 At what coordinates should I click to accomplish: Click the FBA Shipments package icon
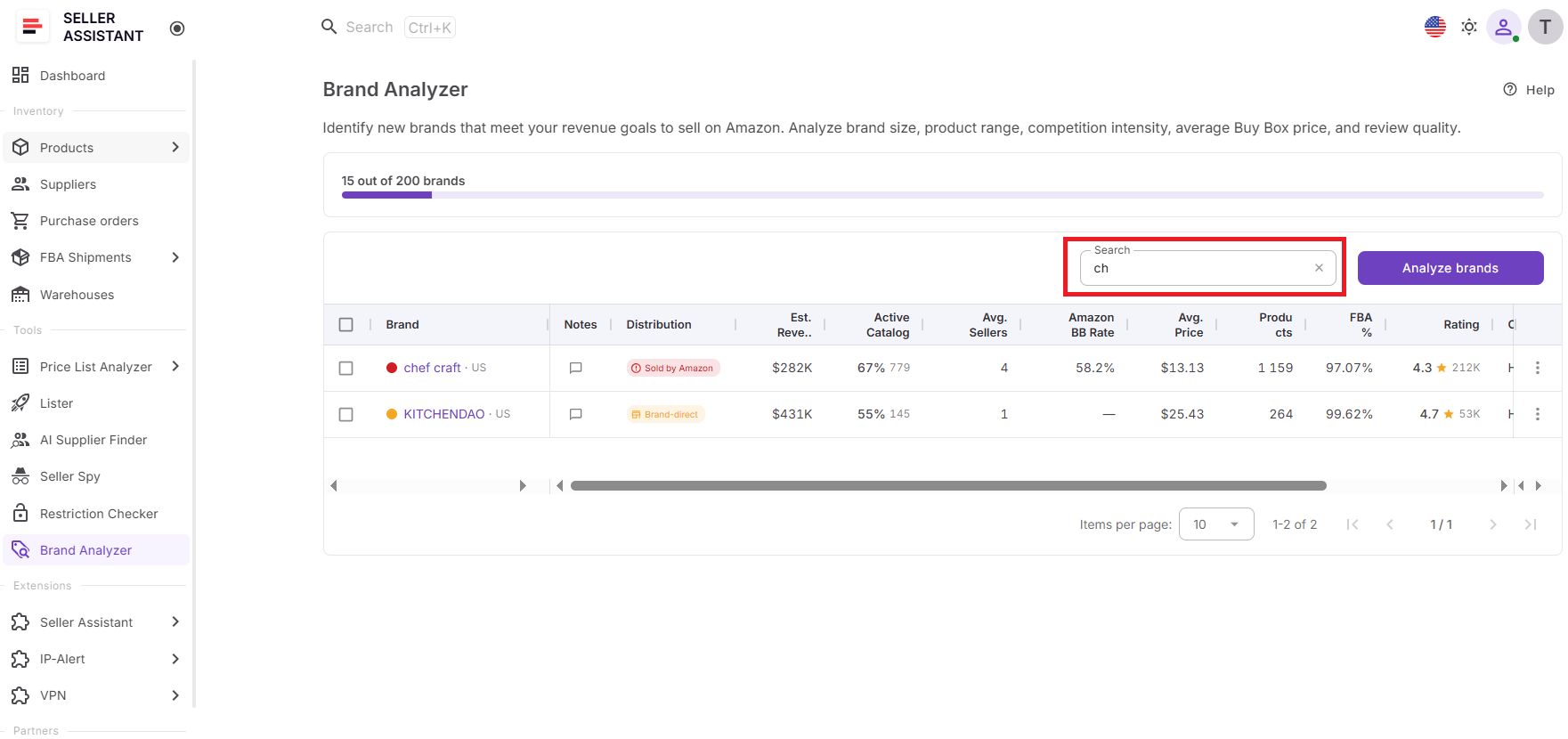coord(20,257)
